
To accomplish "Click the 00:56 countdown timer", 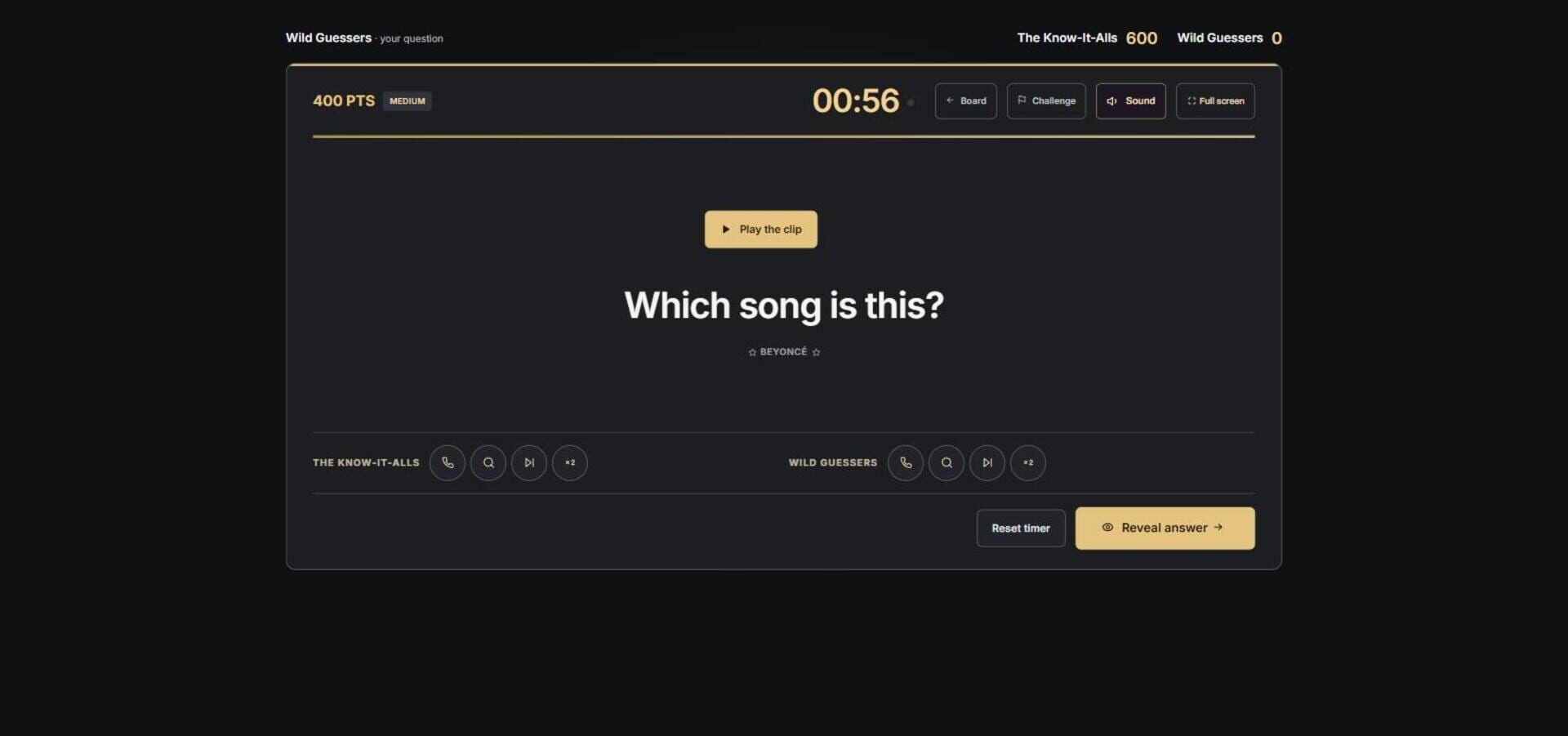I will pos(855,100).
